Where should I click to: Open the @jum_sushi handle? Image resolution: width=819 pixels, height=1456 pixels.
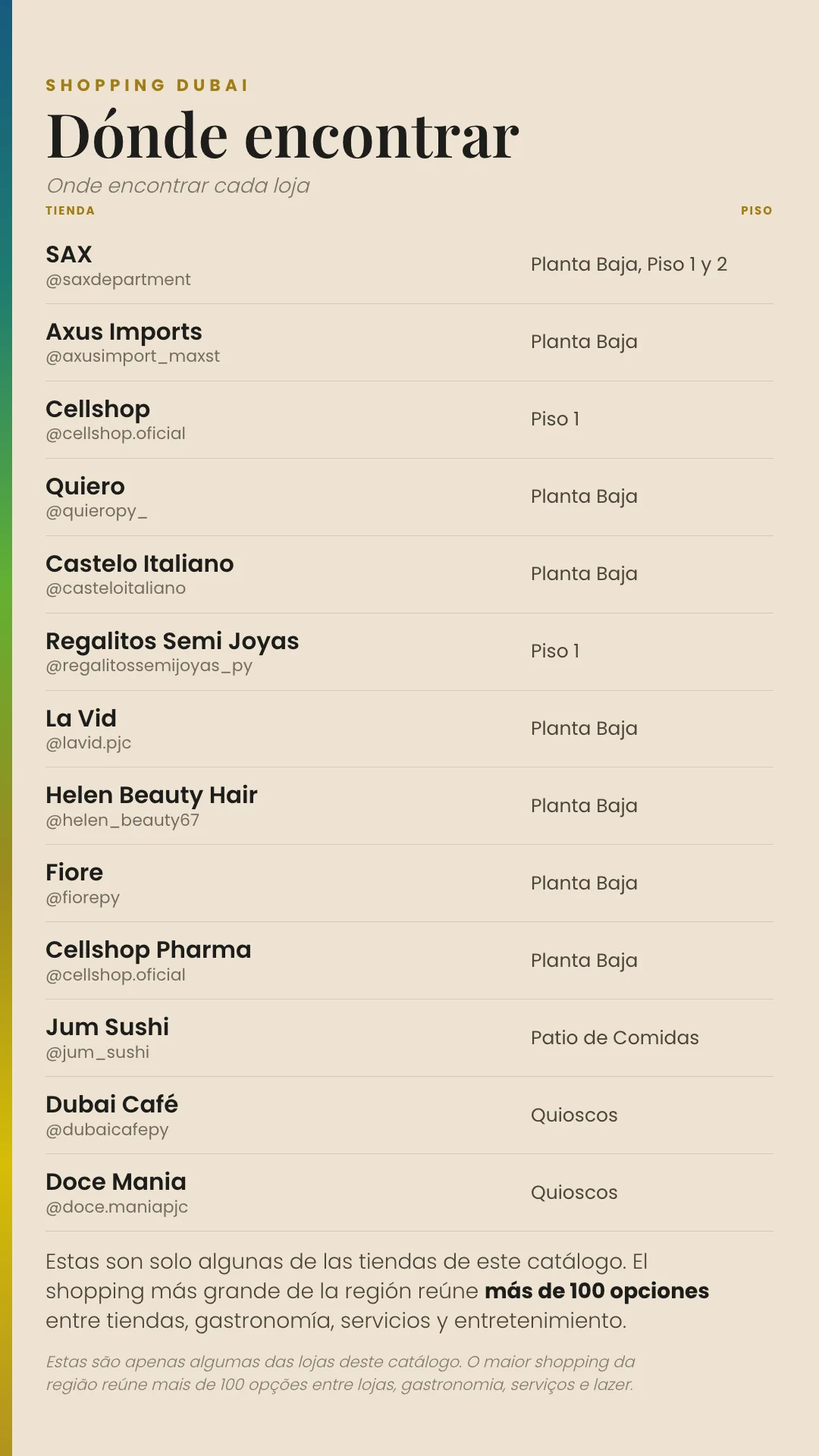[97, 1053]
